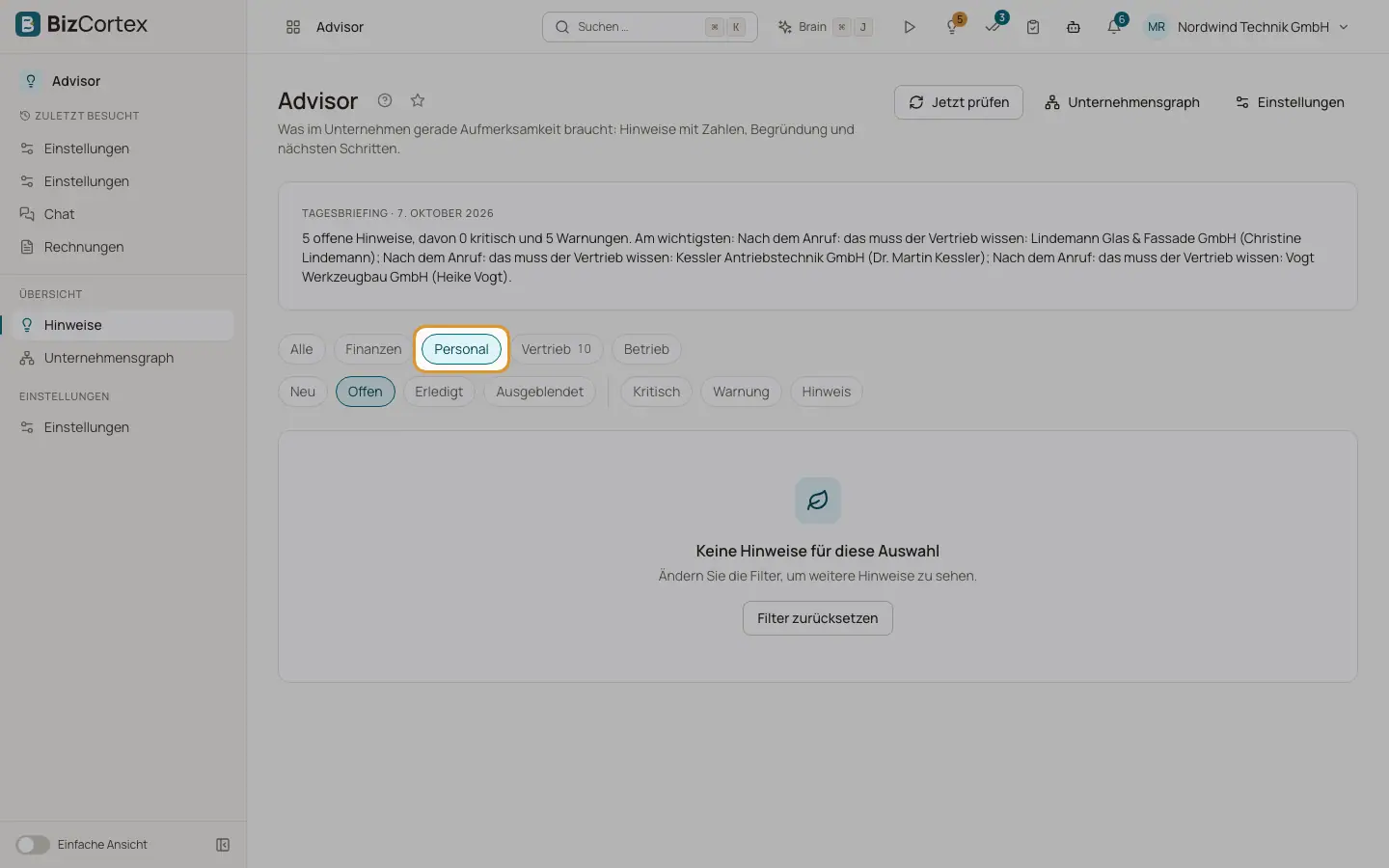Screen dimensions: 1389x868
Task: Open Brain assistant in the top bar
Action: coord(826,27)
